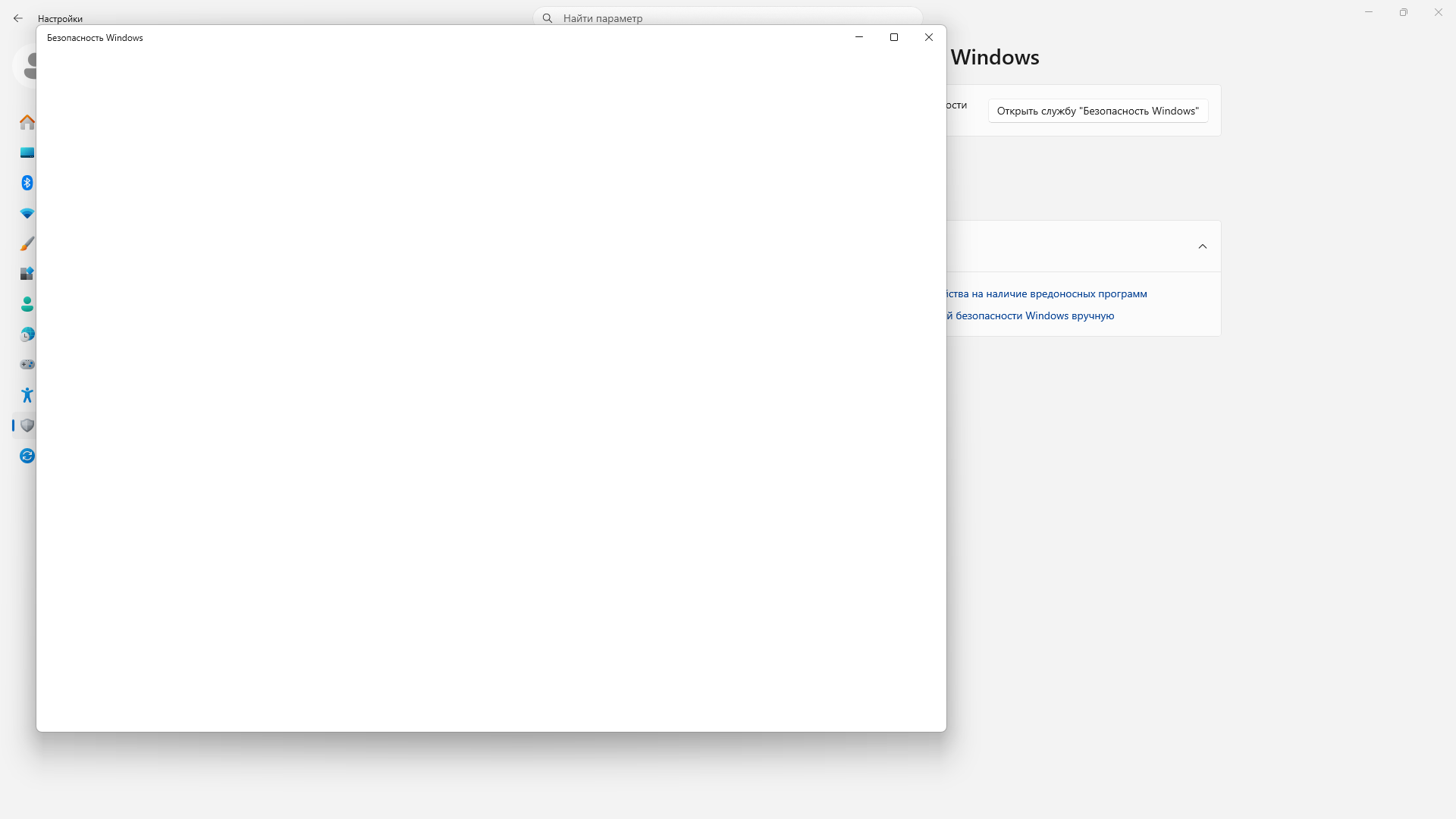Screen dimensions: 1456x819
Task: Open Apps sidebar icon
Action: 27,274
